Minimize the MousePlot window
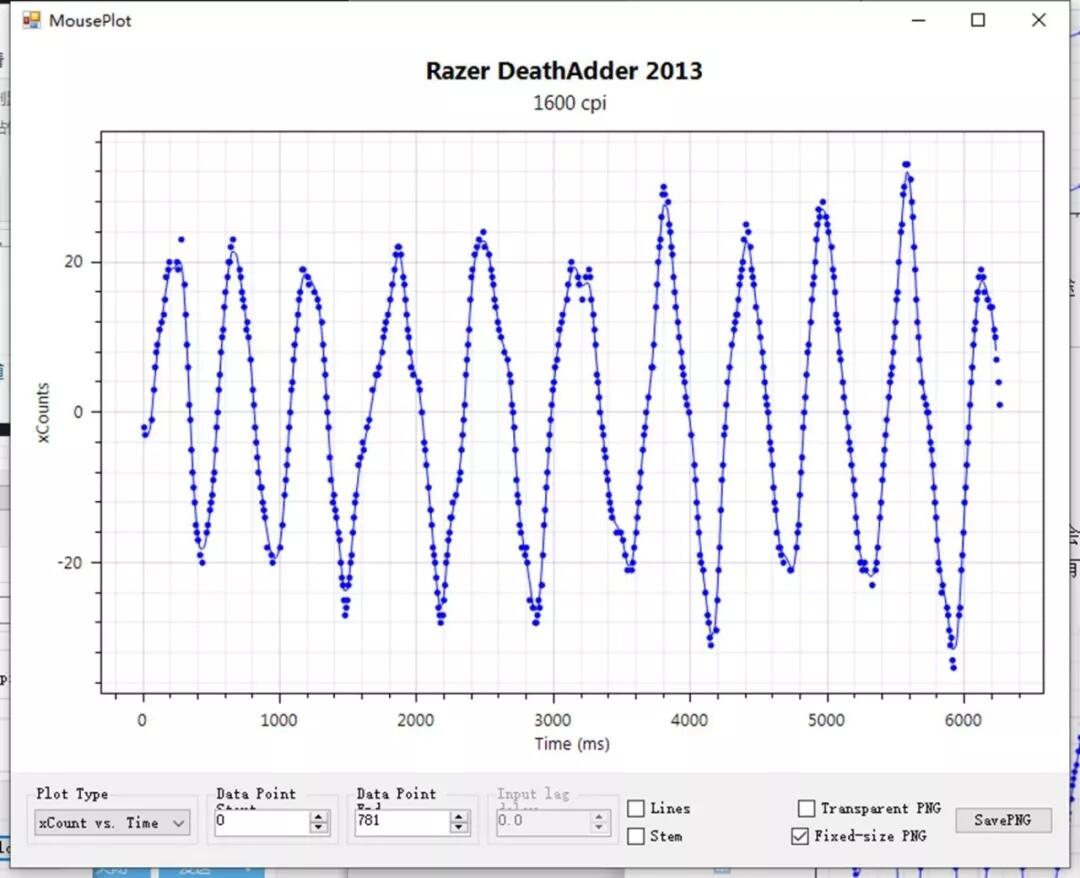This screenshot has height=878, width=1080. [918, 20]
